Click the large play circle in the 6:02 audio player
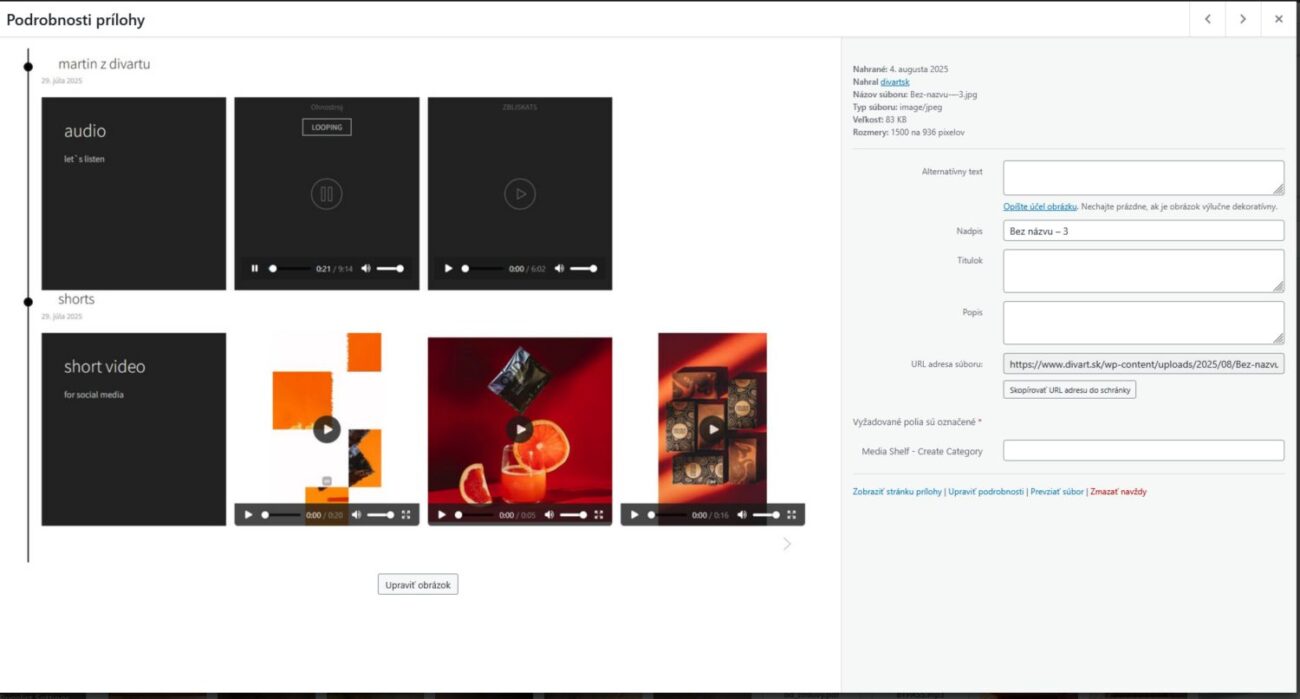Image resolution: width=1300 pixels, height=699 pixels. [519, 194]
